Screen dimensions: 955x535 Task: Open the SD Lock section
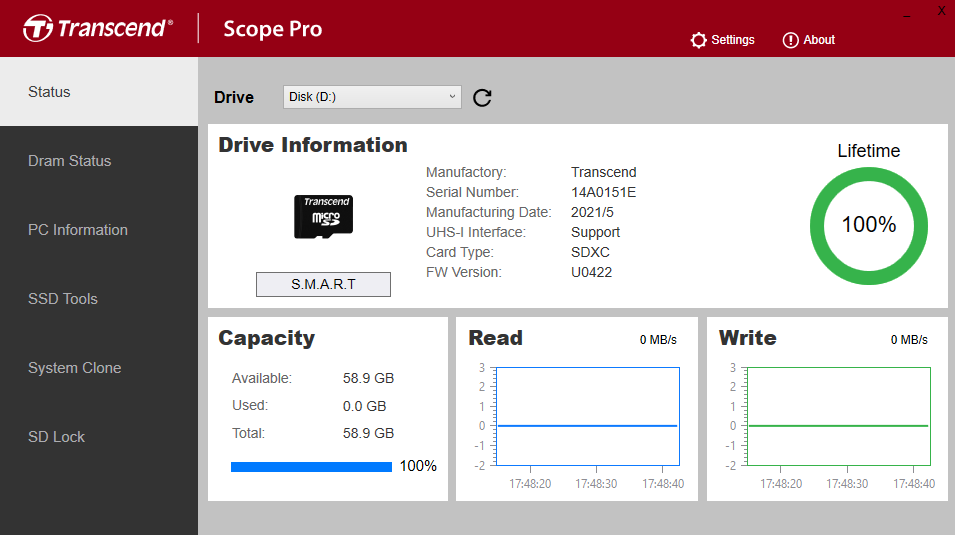(x=99, y=437)
